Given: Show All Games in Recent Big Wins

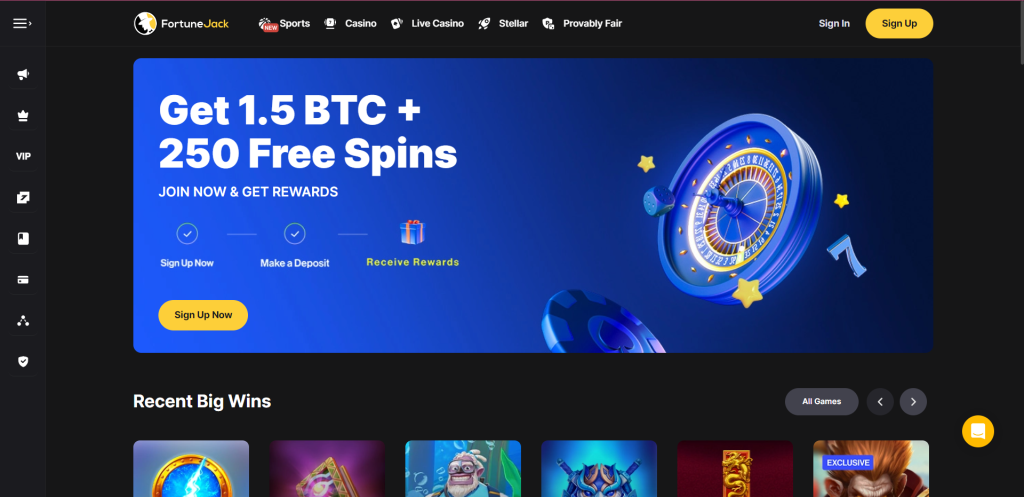Looking at the screenshot, I should pos(822,402).
